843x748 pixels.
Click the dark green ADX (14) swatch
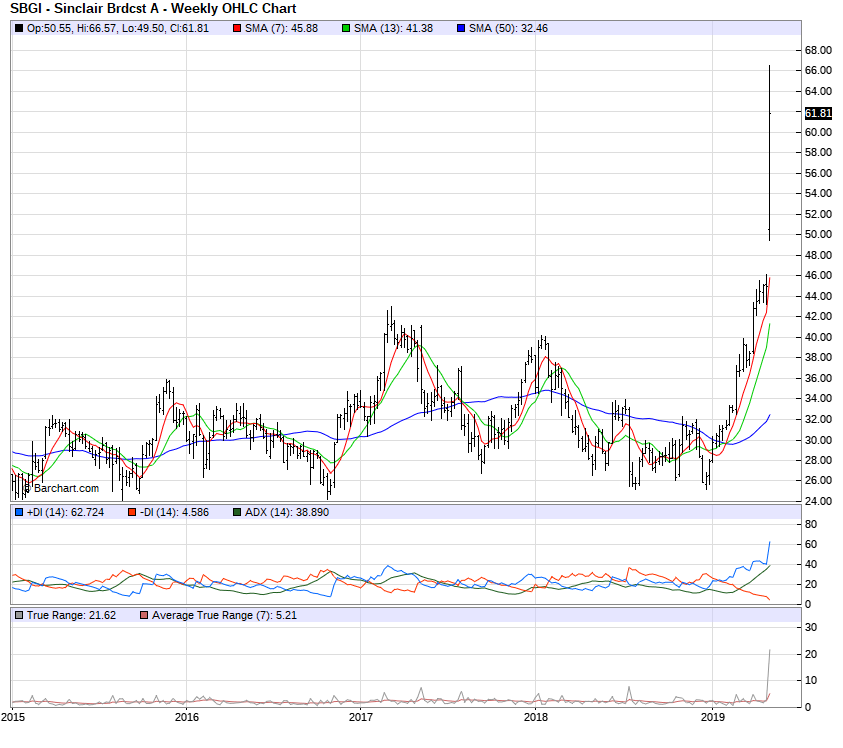pos(236,512)
